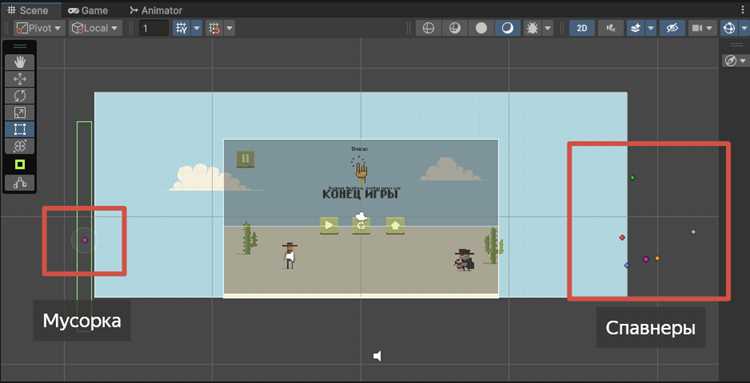The width and height of the screenshot is (750, 383).
Task: Select the white spawner point
Action: [x=693, y=232]
